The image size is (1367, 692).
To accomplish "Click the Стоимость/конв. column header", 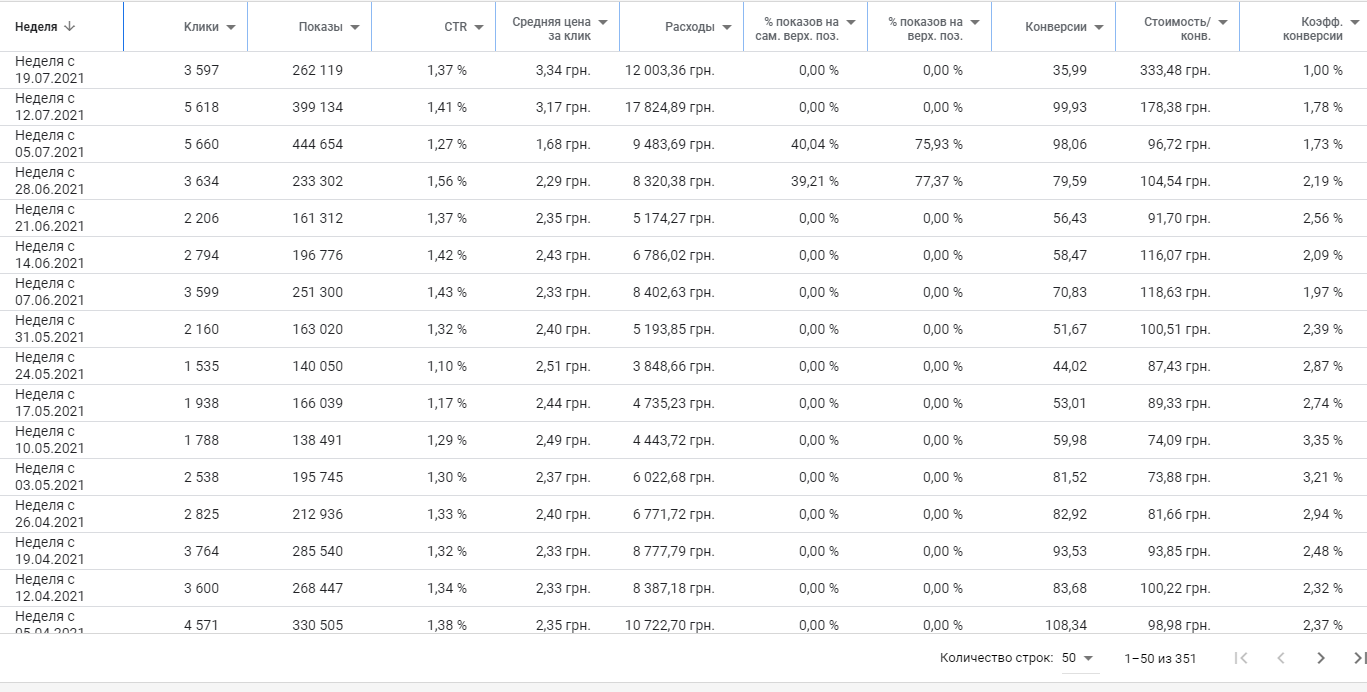I will pyautogui.click(x=1177, y=28).
